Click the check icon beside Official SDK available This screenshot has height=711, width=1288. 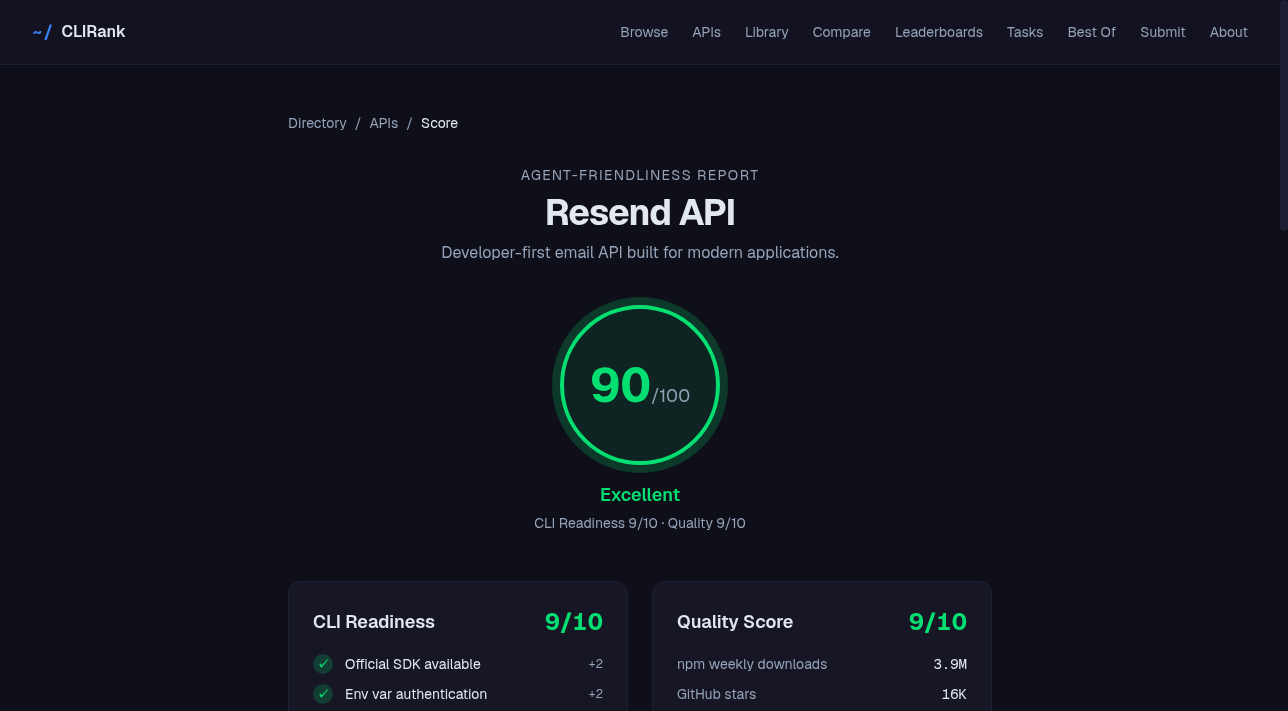pos(323,664)
